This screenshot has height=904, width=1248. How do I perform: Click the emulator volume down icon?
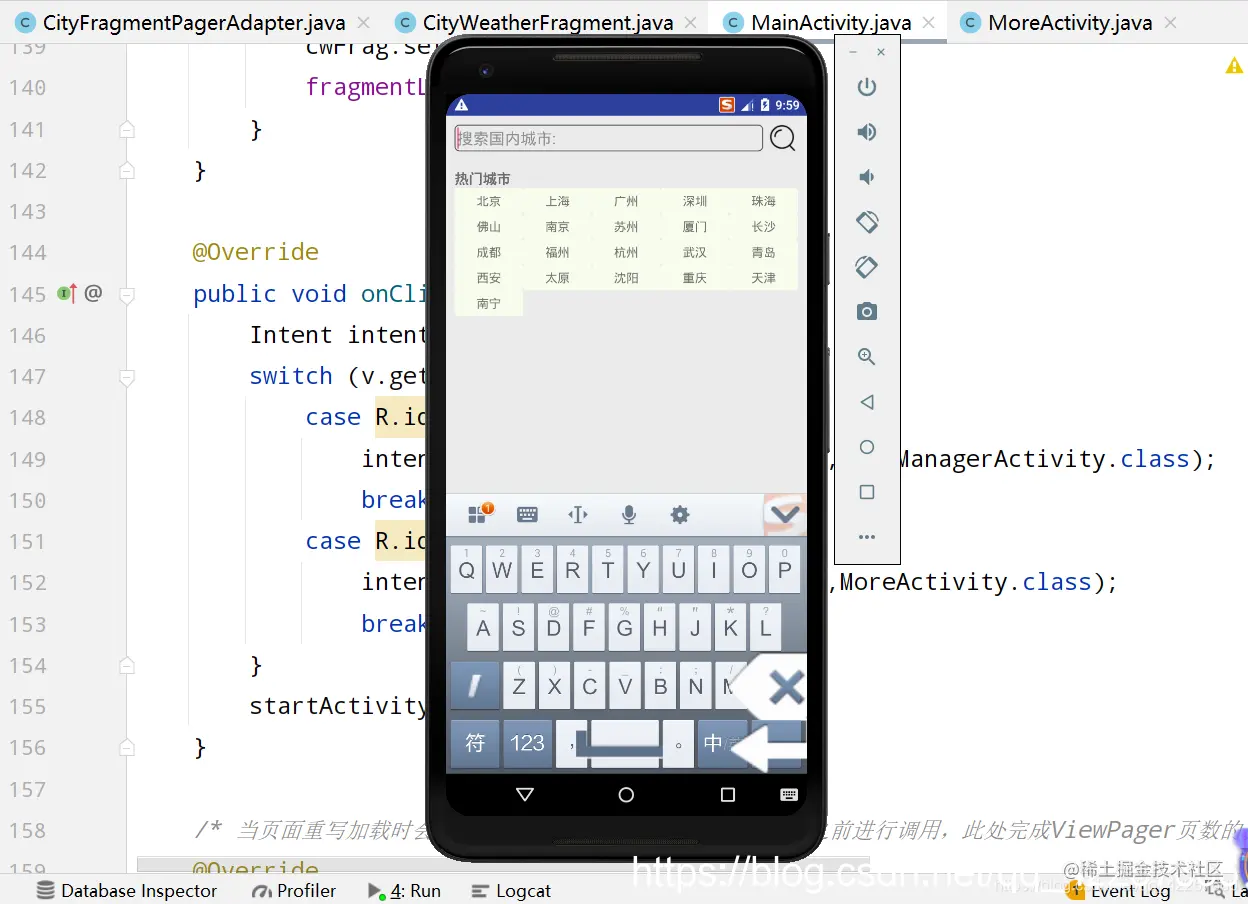(867, 177)
